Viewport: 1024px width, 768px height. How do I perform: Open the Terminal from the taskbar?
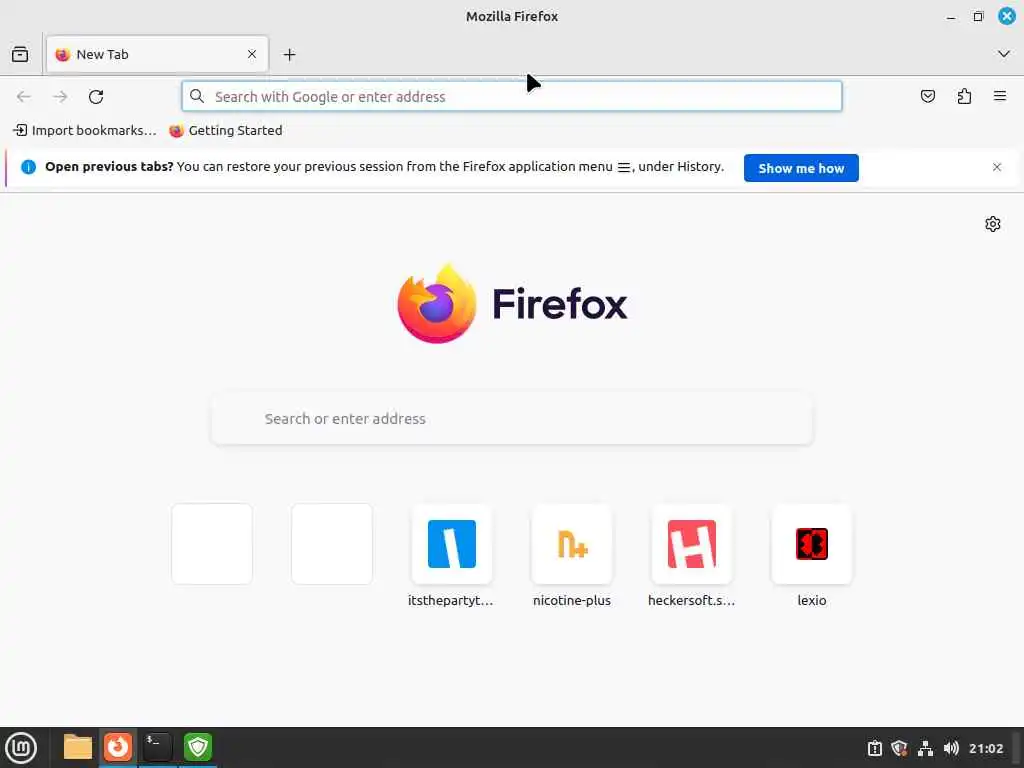click(158, 747)
